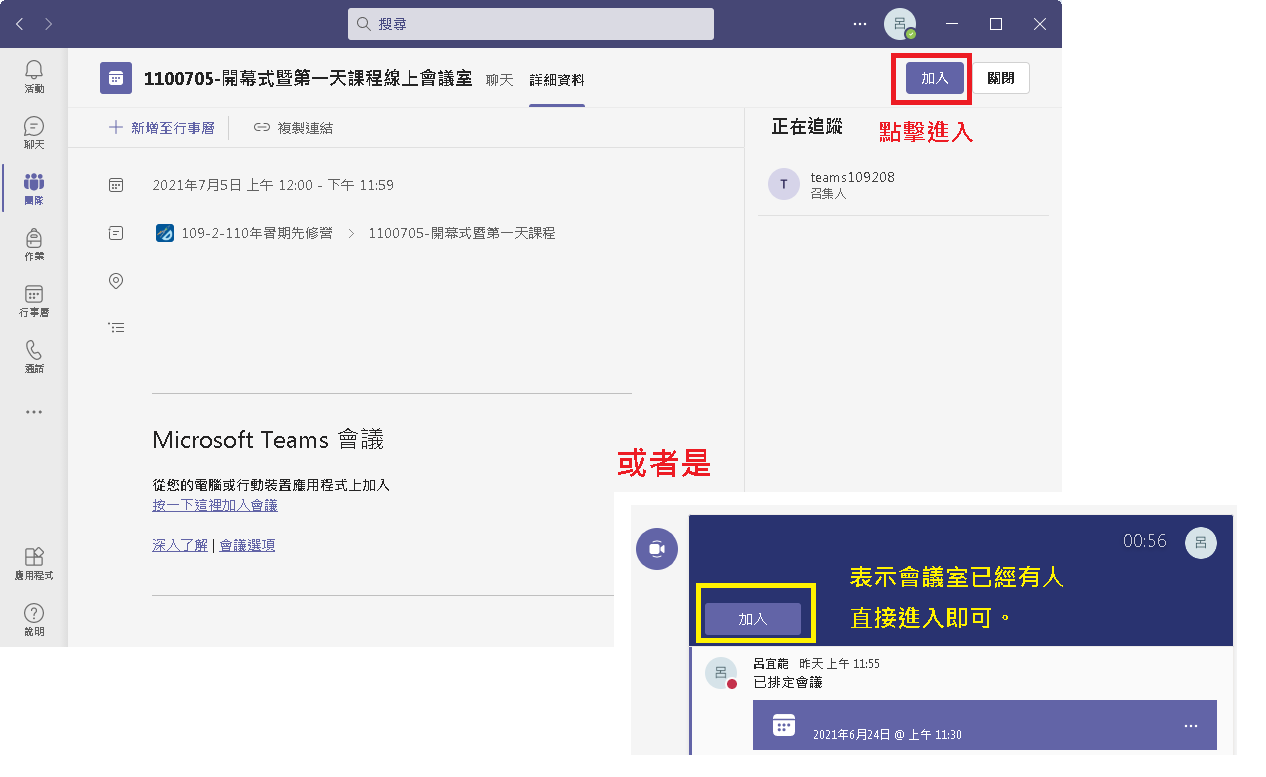Click the 關閉 button

point(1000,78)
